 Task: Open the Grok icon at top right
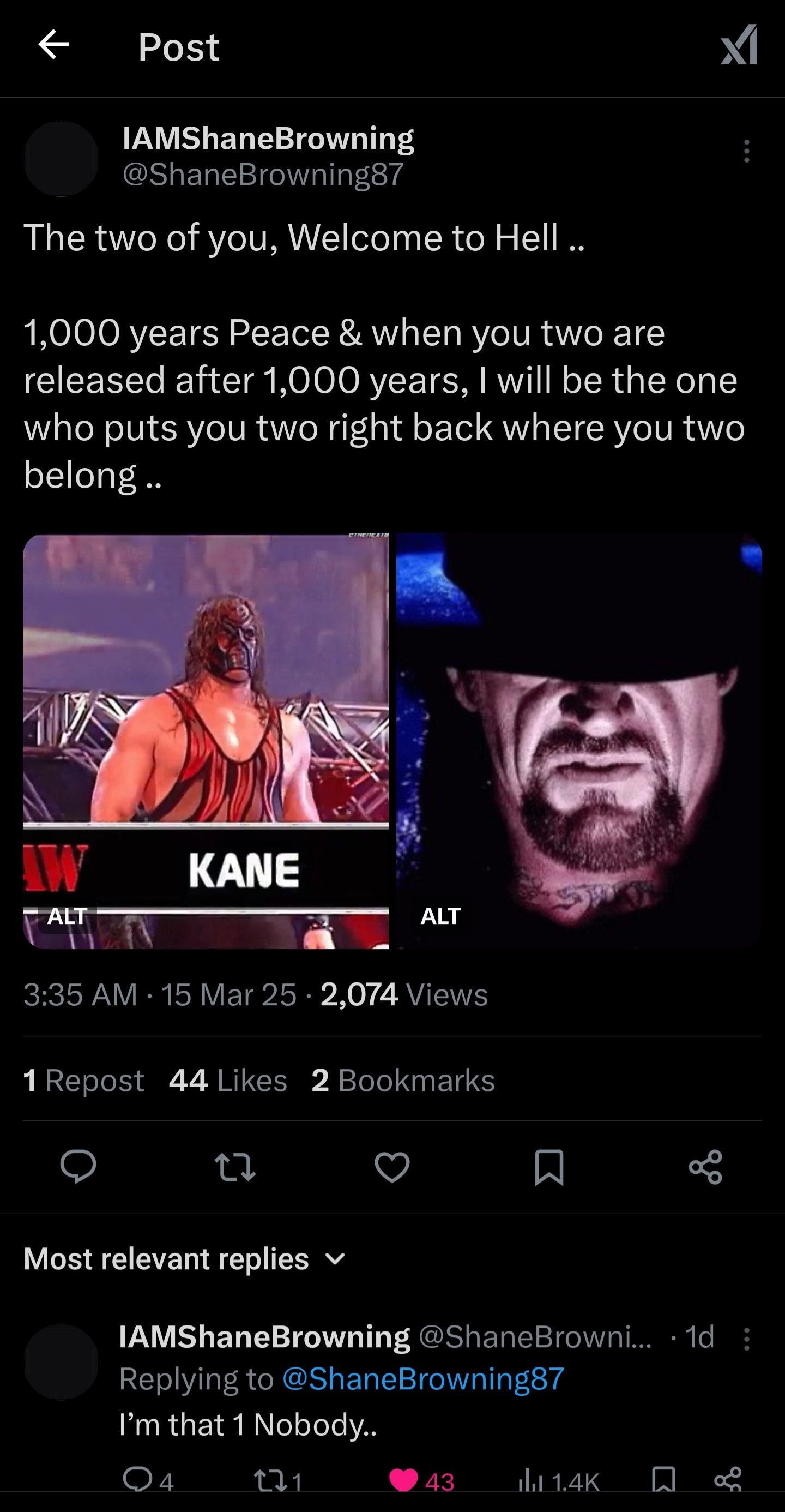[x=739, y=45]
